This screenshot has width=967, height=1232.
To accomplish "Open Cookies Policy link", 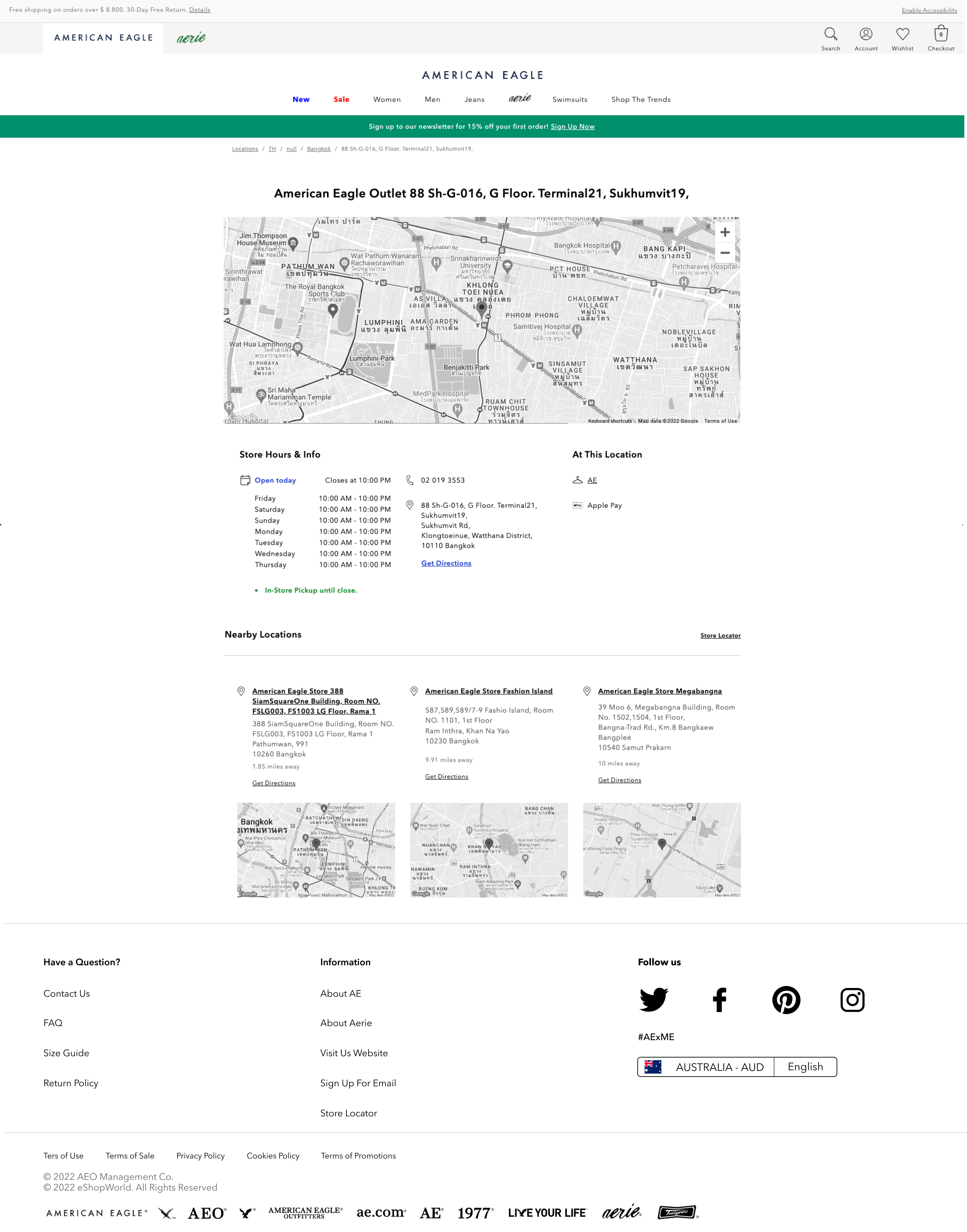I will [273, 1155].
